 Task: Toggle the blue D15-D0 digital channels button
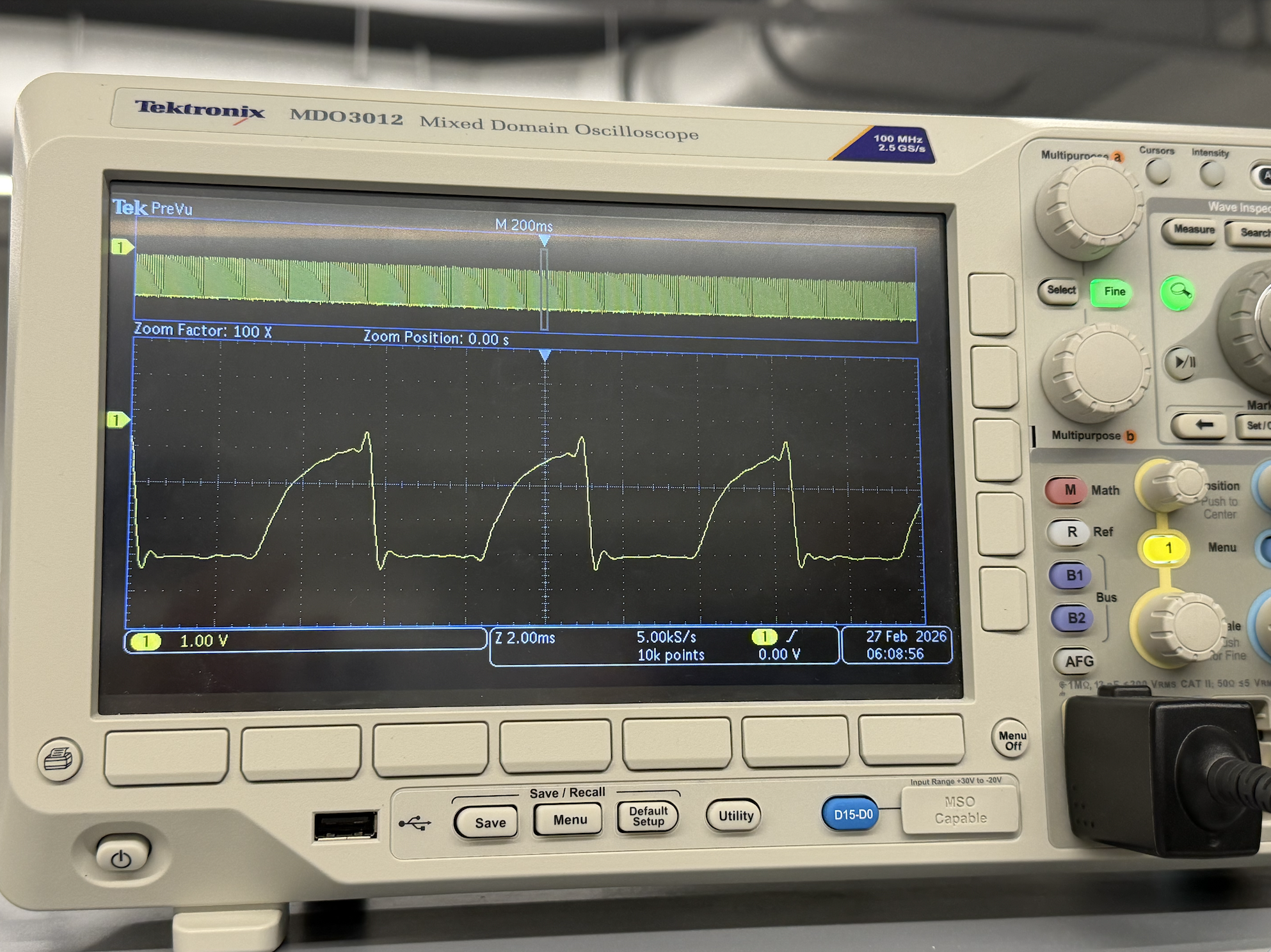852,814
